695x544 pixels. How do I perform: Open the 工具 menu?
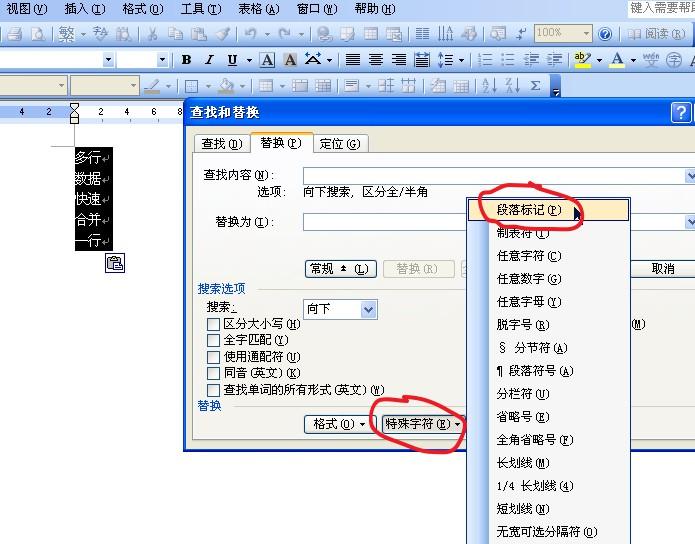coord(201,8)
